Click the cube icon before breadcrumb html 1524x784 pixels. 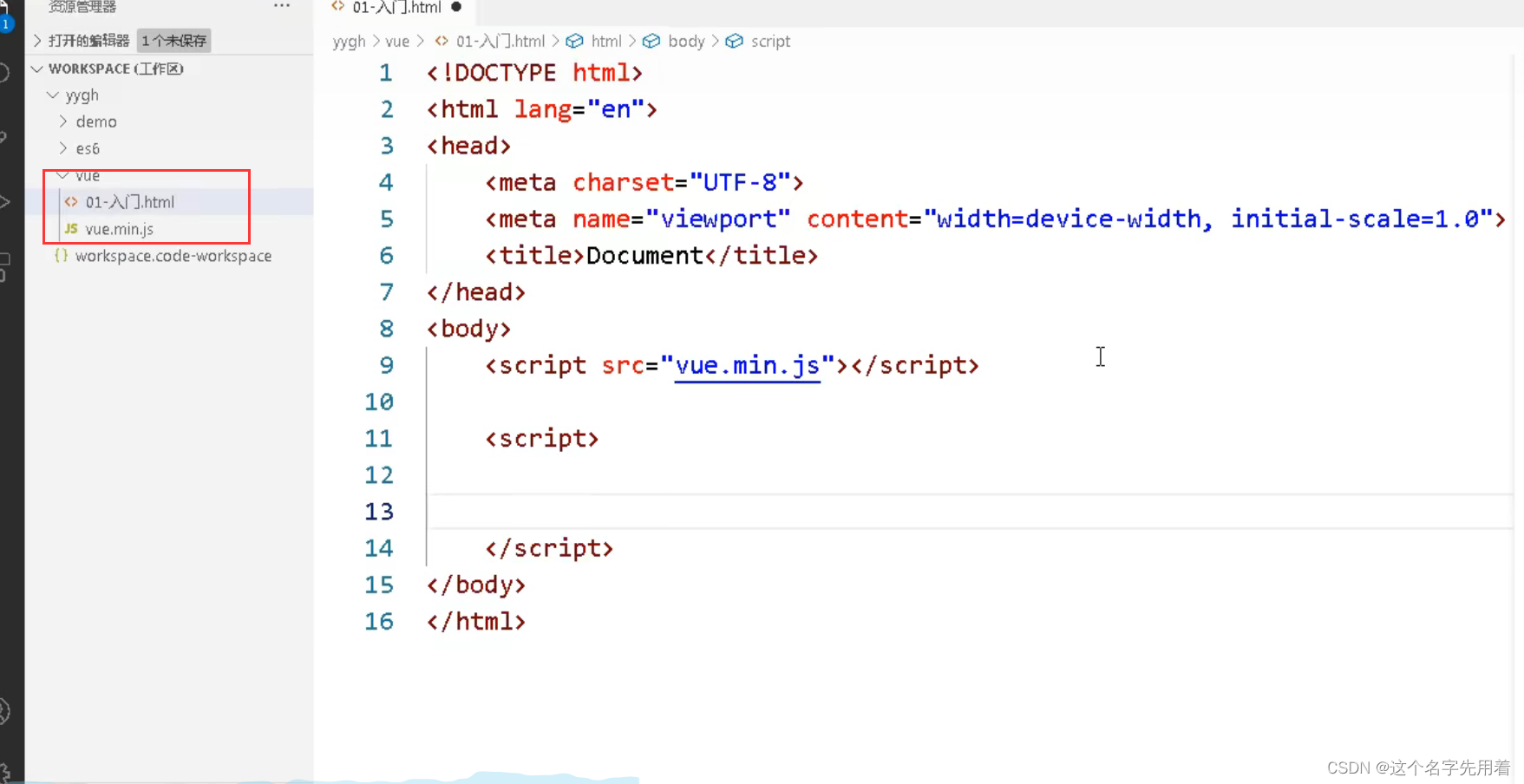click(574, 42)
